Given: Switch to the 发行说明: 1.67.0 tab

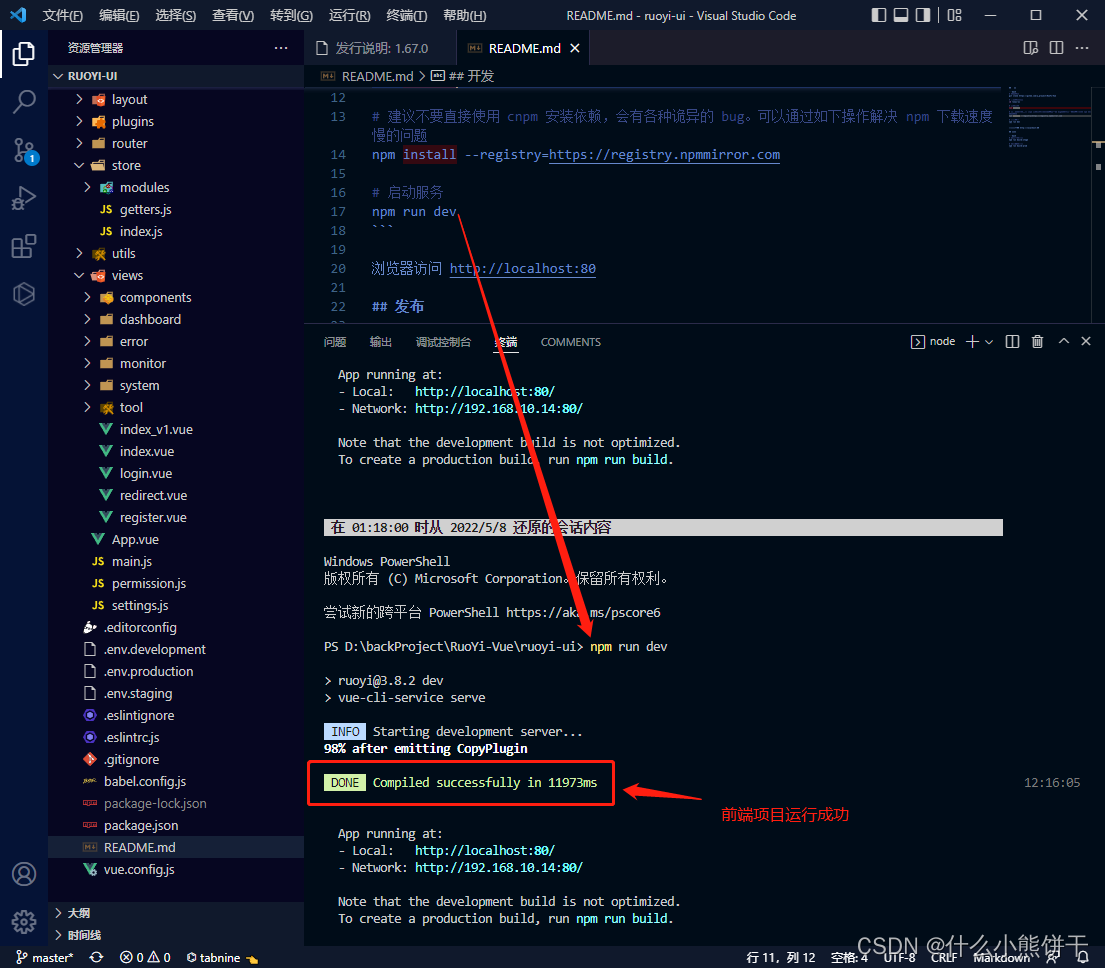Looking at the screenshot, I should pyautogui.click(x=381, y=48).
